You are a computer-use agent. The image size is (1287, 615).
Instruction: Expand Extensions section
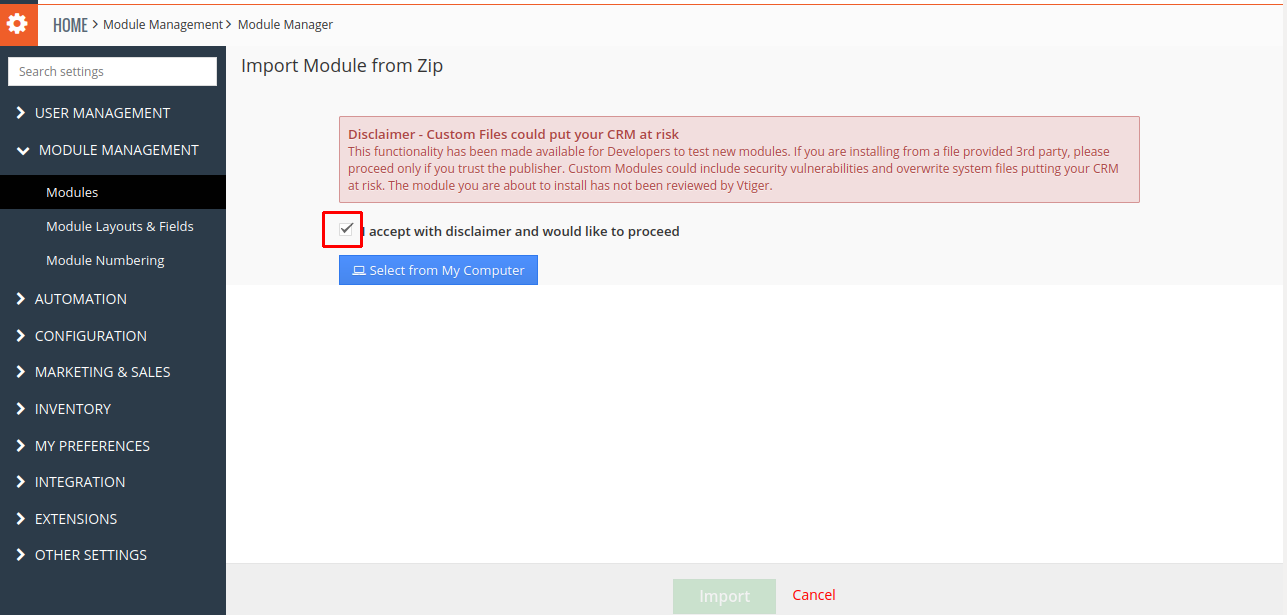[x=75, y=519]
